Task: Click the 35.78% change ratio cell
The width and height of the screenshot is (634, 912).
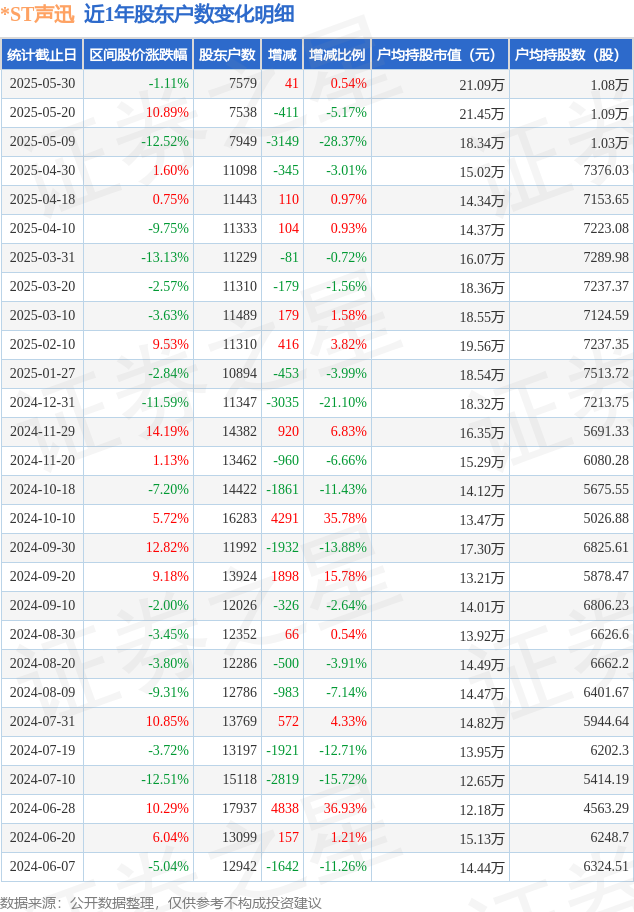Action: [345, 519]
